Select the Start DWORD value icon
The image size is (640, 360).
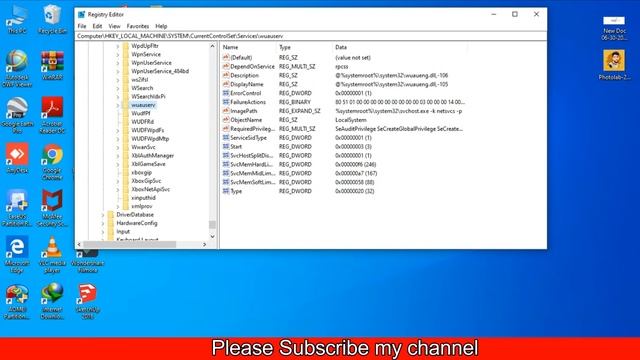(226, 146)
